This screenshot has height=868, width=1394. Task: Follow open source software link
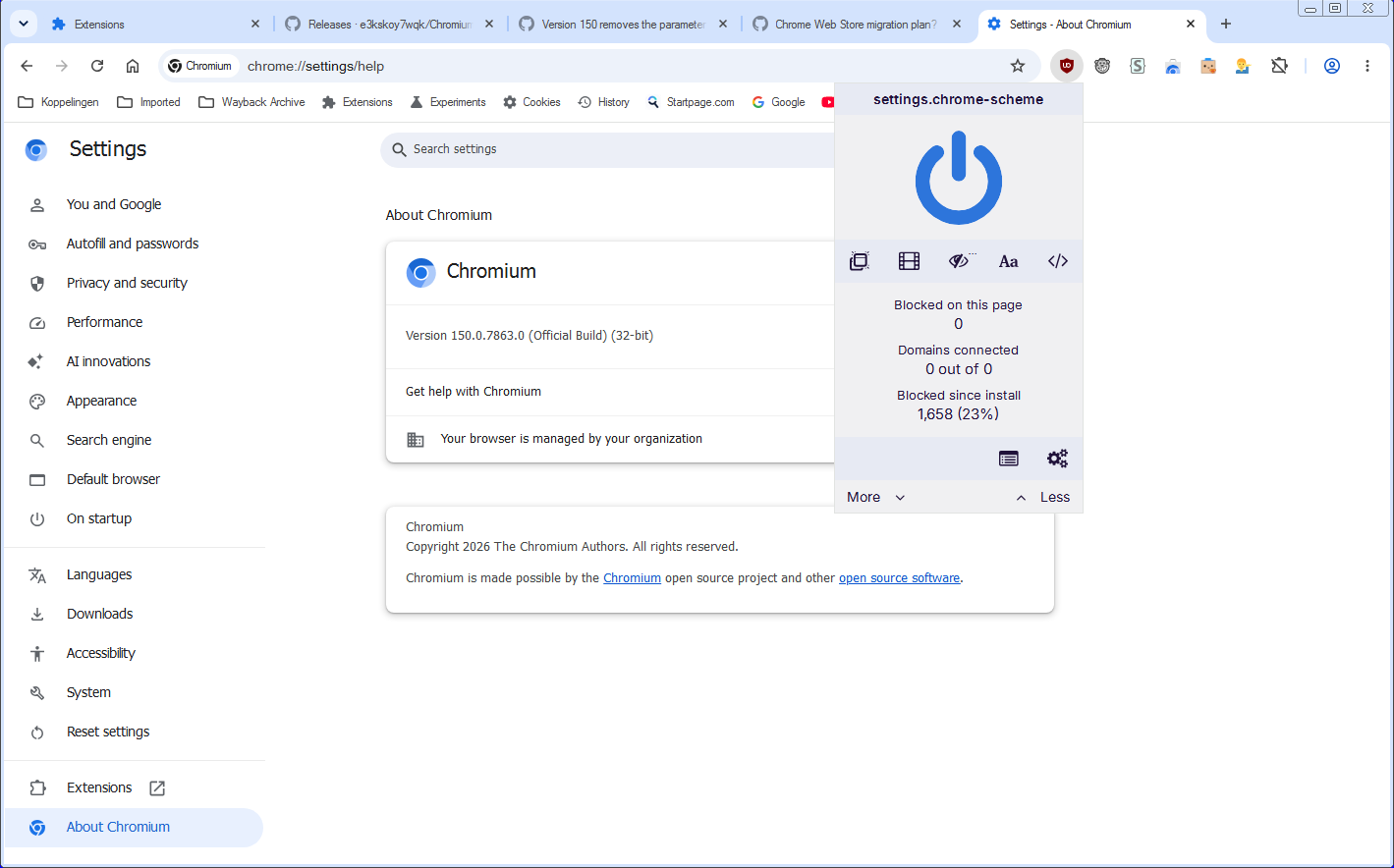tap(899, 578)
